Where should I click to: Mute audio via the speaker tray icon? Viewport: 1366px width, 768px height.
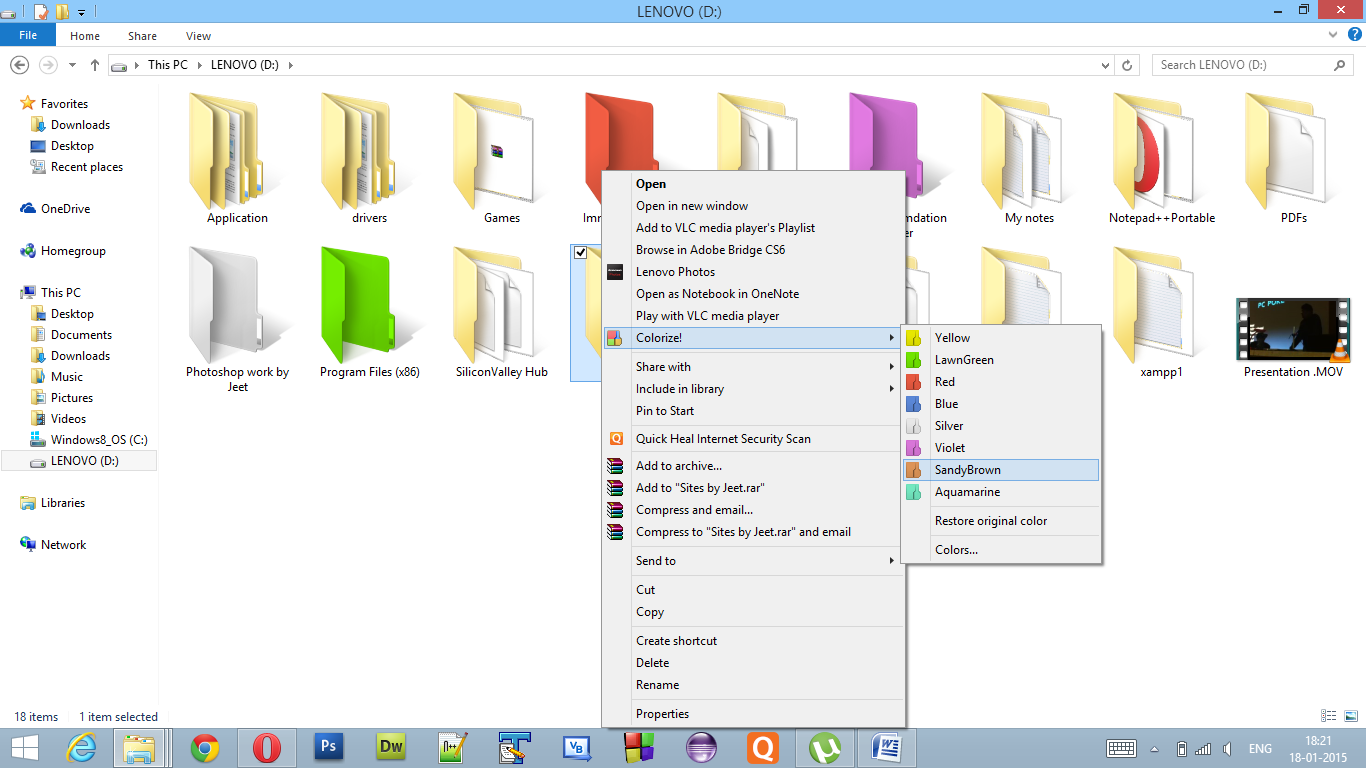coord(1227,748)
